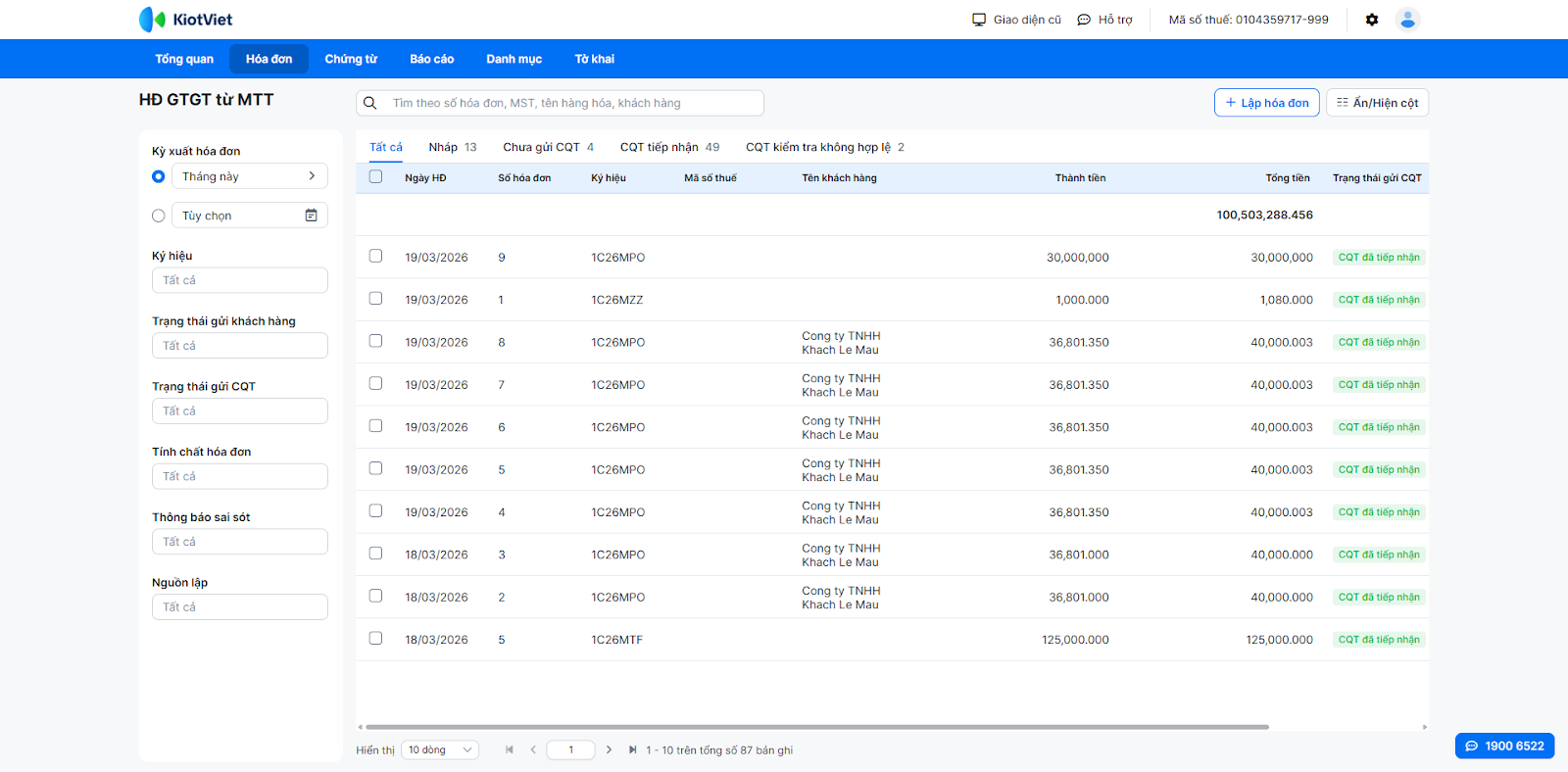This screenshot has width=1568, height=772.
Task: Click the search magnifier icon
Action: pos(370,103)
